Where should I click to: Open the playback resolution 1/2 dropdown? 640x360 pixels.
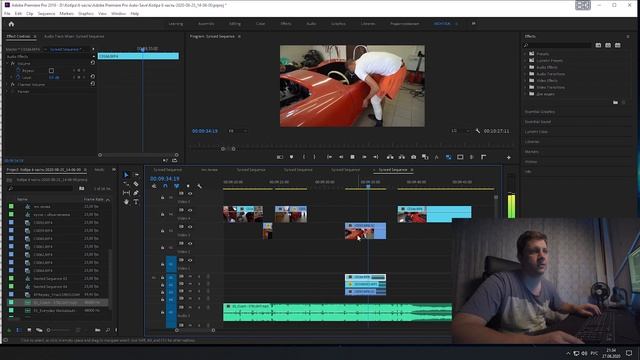(x=460, y=131)
